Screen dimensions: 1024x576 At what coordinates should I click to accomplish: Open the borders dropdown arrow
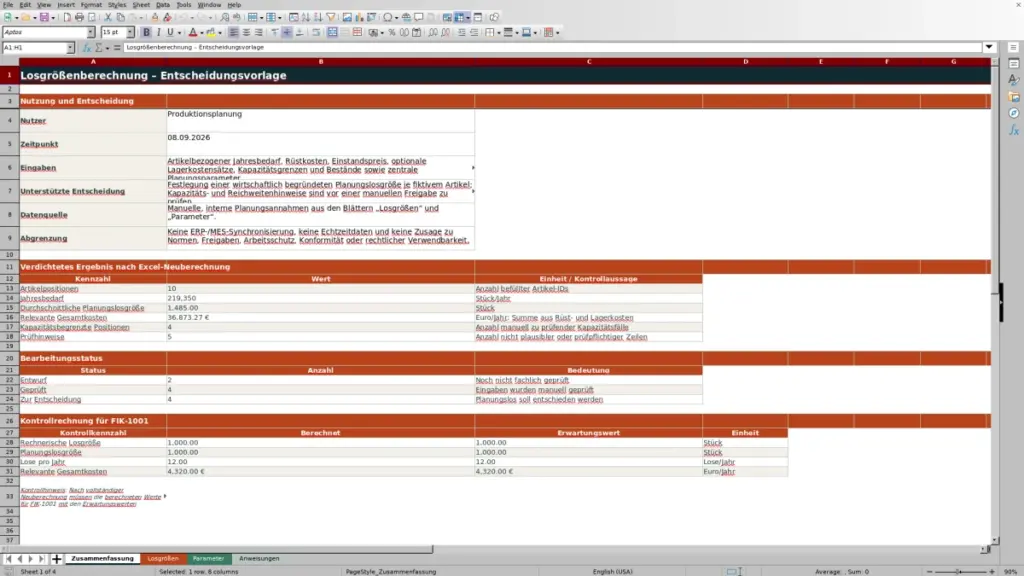pos(498,33)
